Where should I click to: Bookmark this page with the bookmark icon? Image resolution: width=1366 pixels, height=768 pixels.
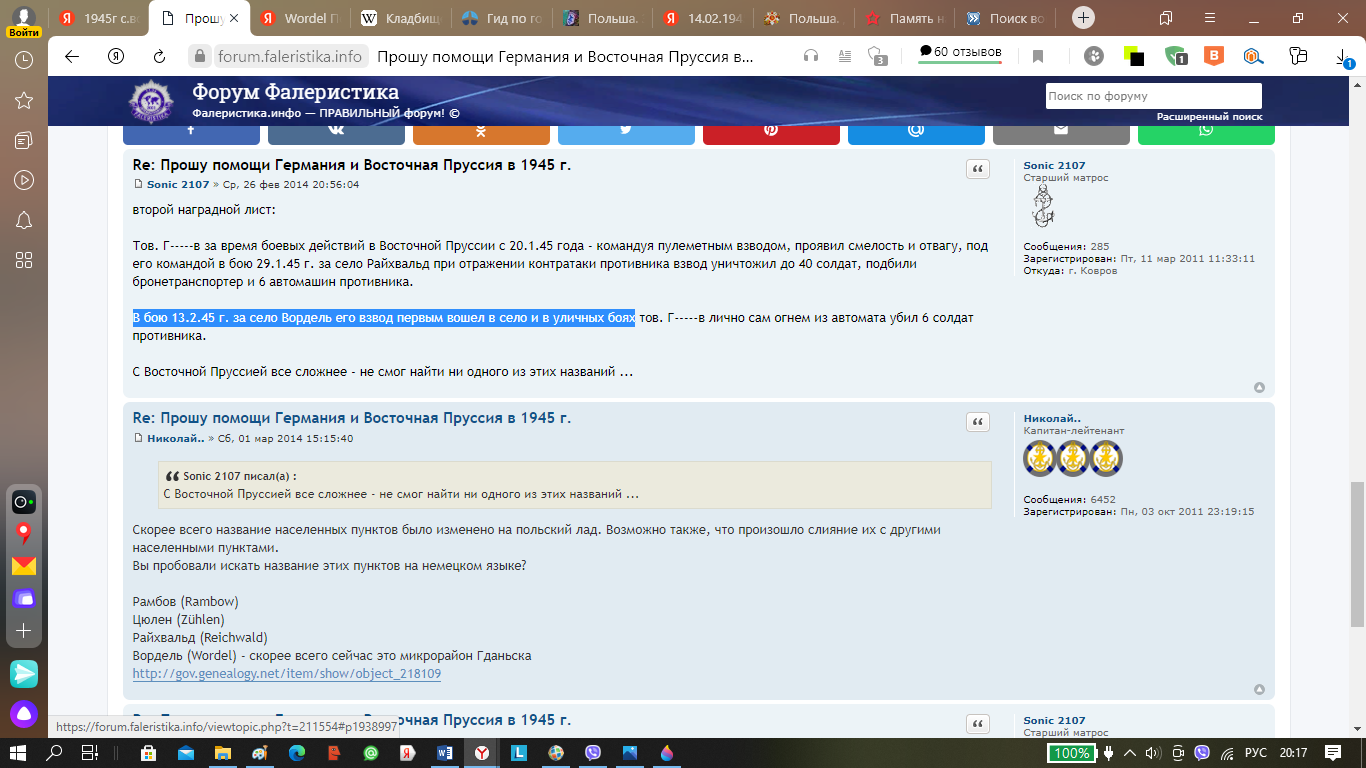(1038, 56)
